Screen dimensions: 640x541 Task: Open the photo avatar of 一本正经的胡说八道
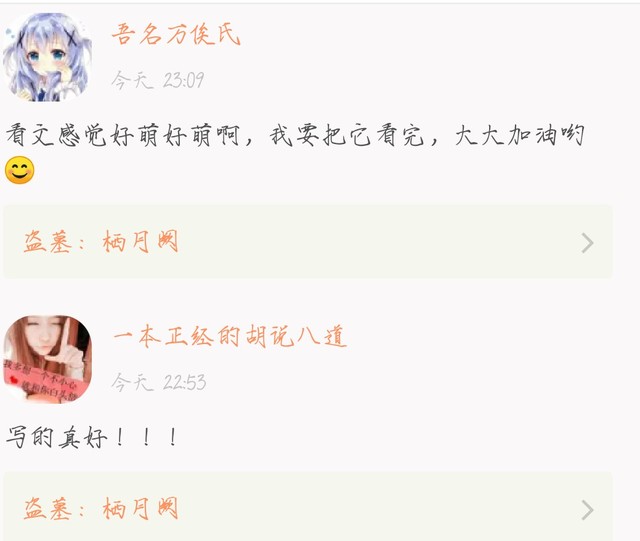pyautogui.click(x=47, y=359)
